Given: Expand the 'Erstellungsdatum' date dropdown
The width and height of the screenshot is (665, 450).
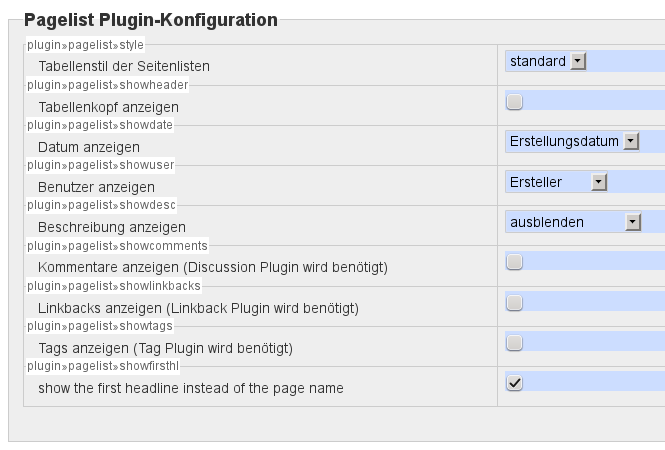Looking at the screenshot, I should (x=573, y=141).
